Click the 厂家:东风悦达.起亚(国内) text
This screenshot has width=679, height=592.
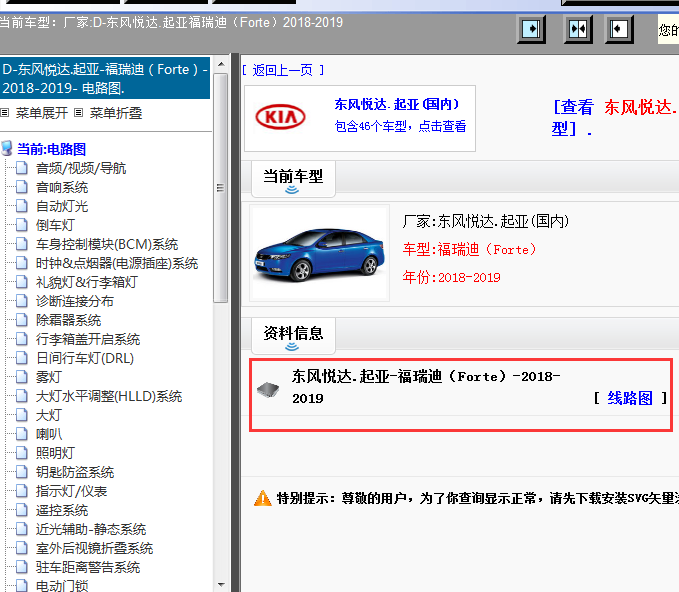tap(485, 221)
